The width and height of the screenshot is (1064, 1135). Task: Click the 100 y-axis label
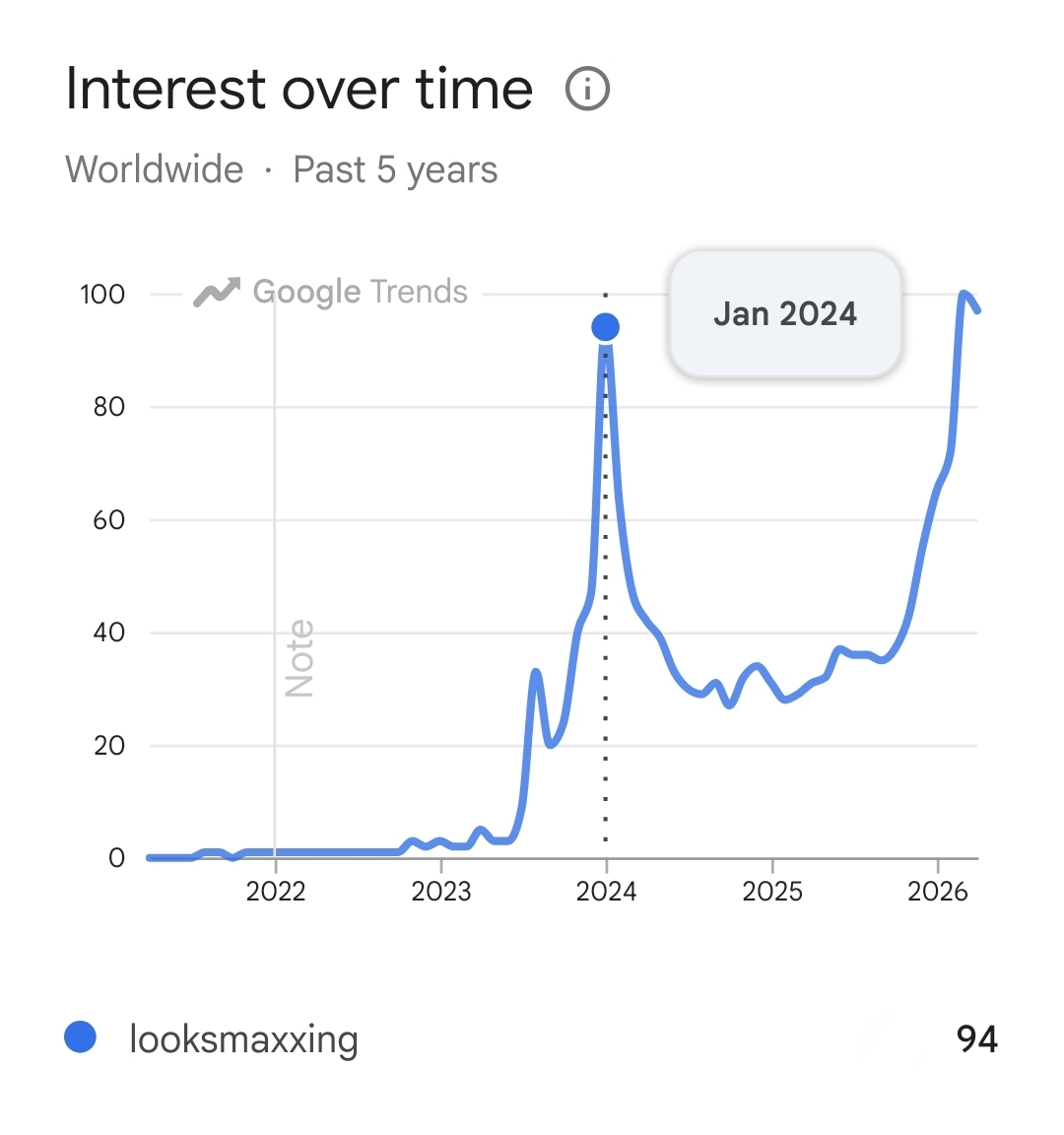point(102,294)
